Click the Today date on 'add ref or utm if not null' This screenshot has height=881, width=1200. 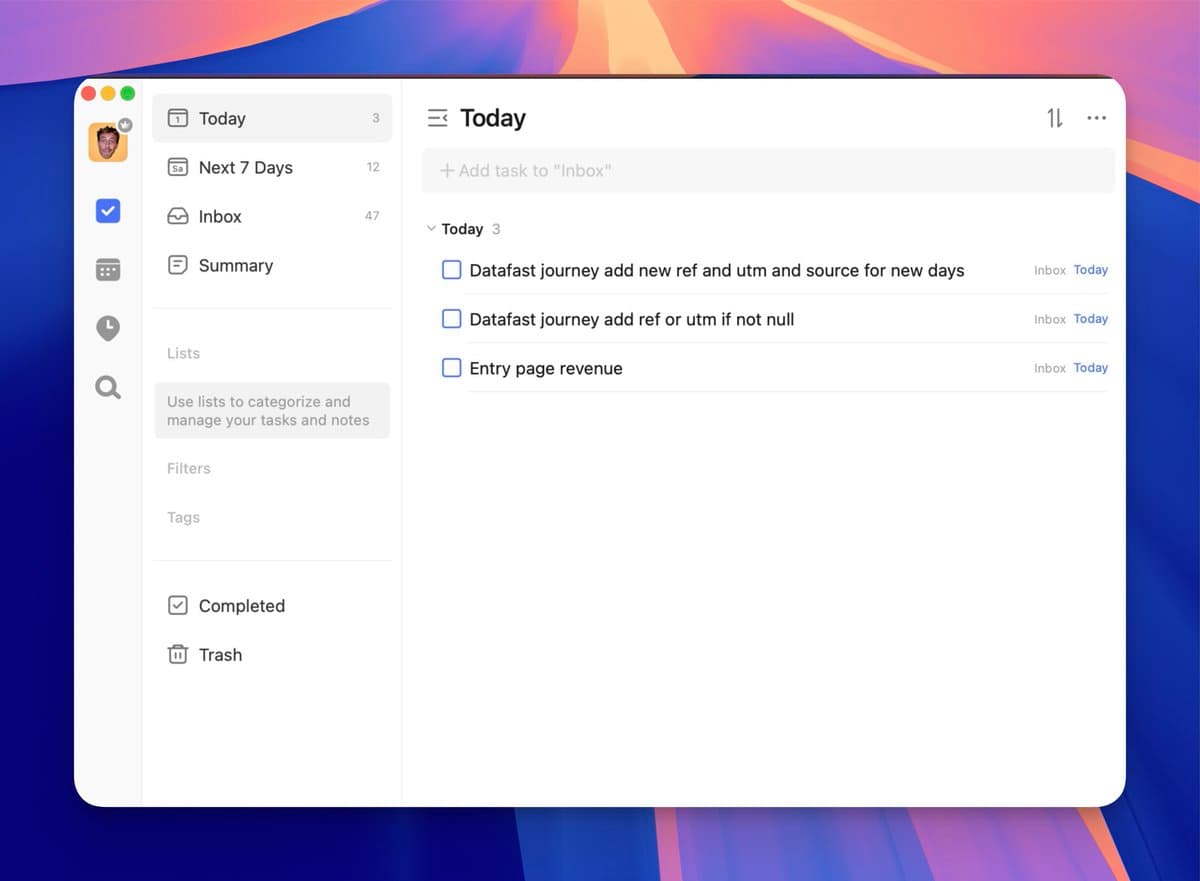(x=1090, y=319)
